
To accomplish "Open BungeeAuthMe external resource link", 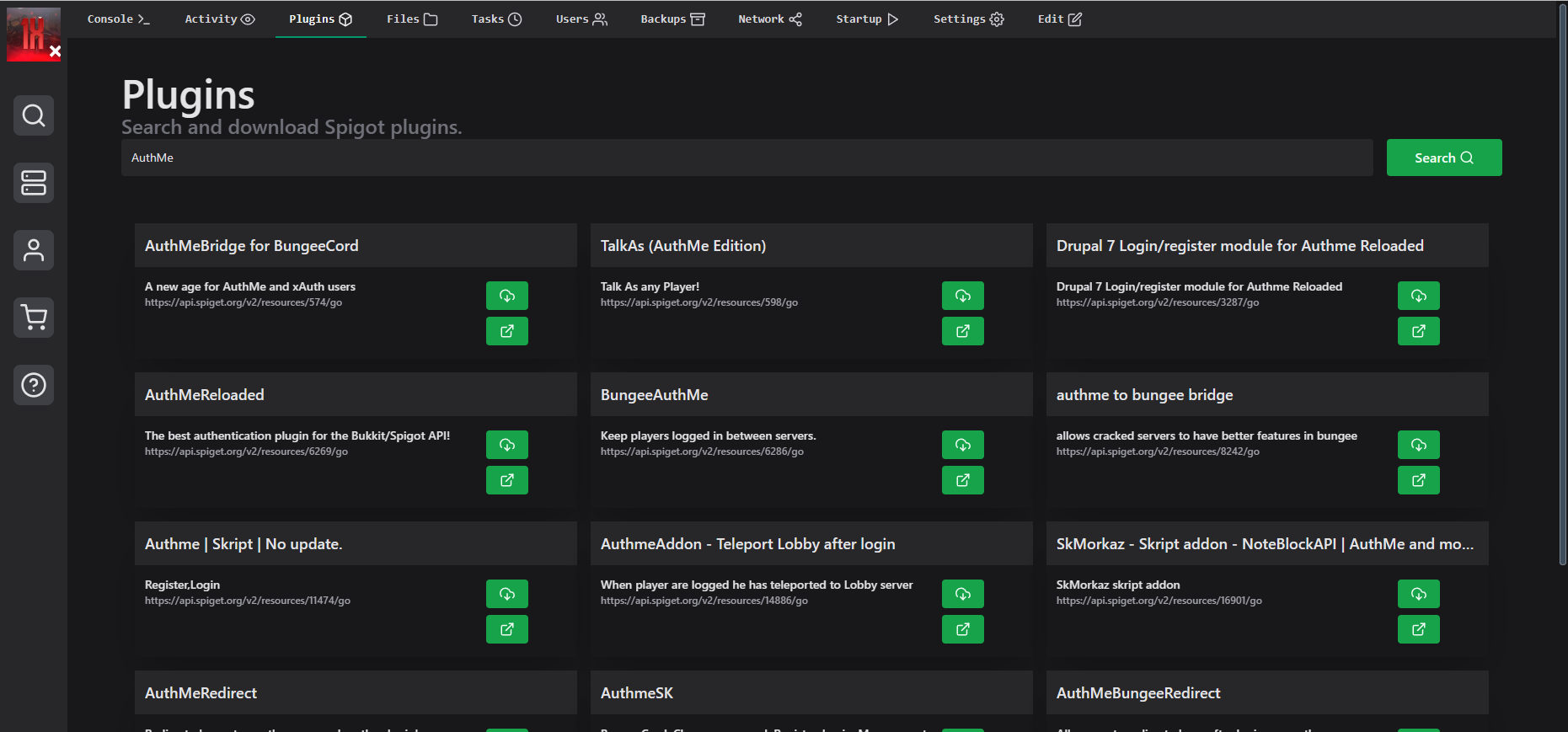I will [x=963, y=480].
